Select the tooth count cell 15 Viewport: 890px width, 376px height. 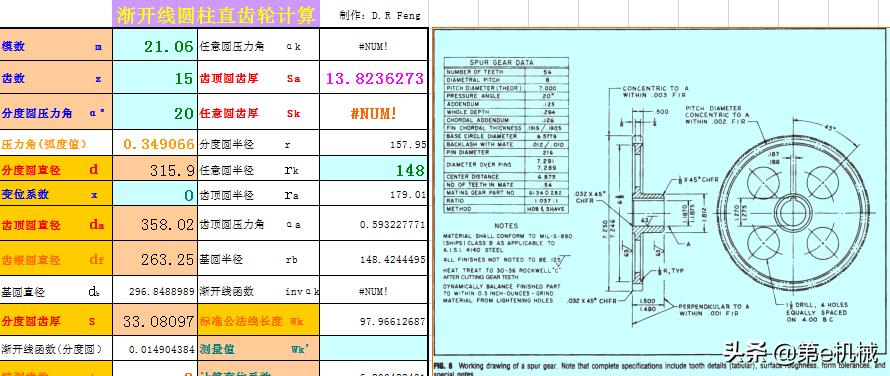155,78
